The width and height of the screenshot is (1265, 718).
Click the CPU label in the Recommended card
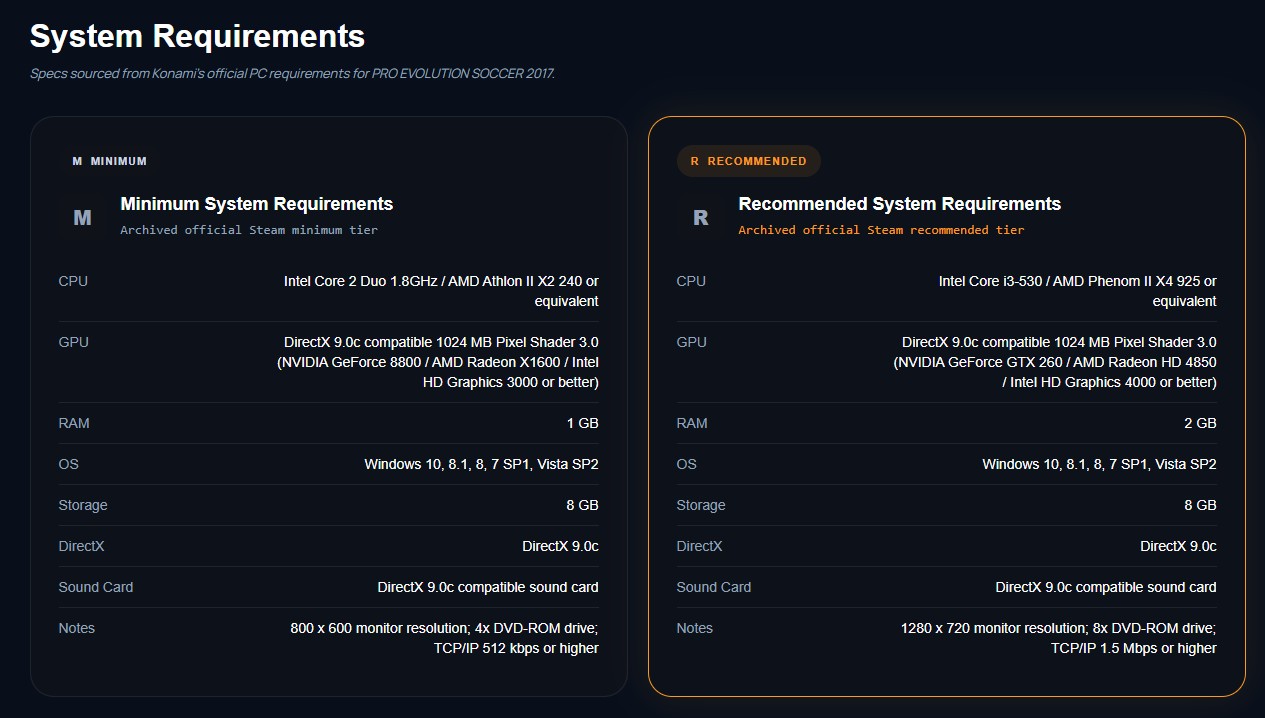click(691, 281)
